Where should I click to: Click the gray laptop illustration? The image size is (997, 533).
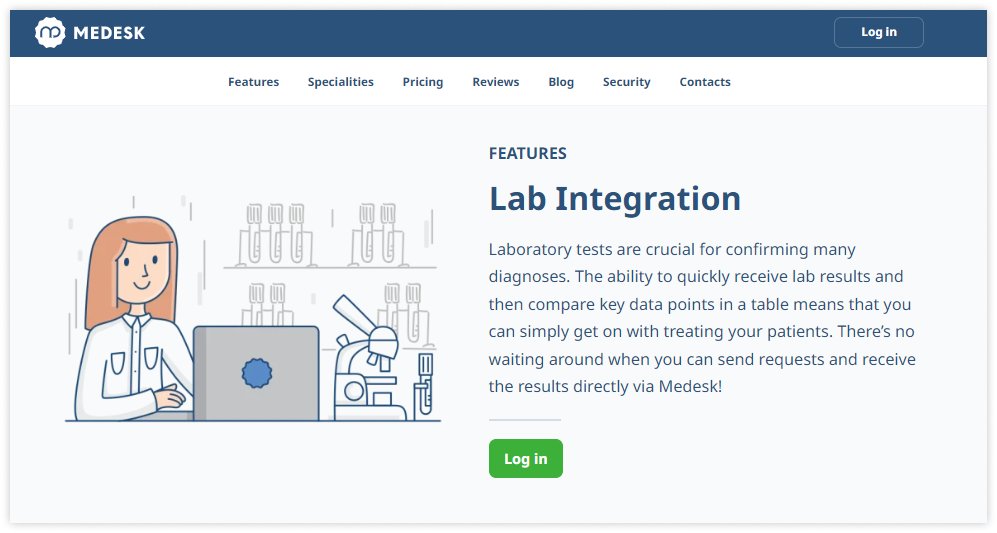(257, 373)
